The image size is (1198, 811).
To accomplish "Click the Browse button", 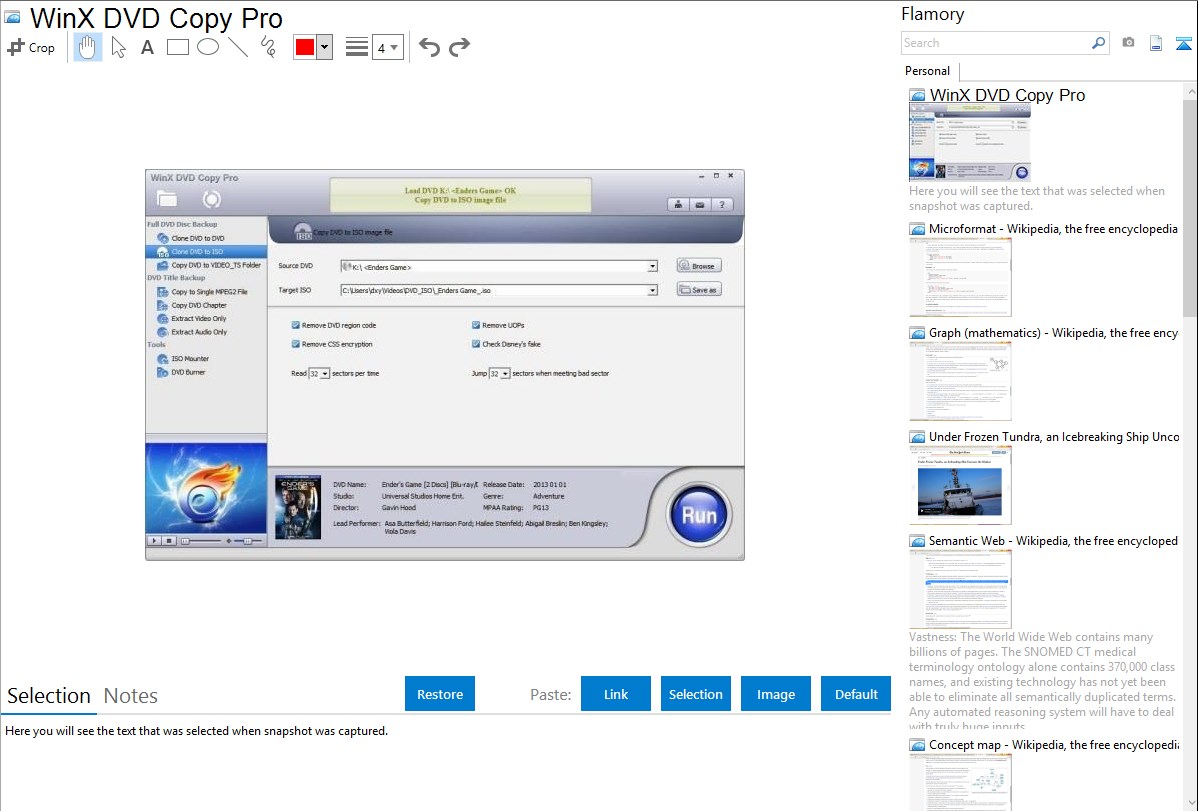I will click(698, 266).
